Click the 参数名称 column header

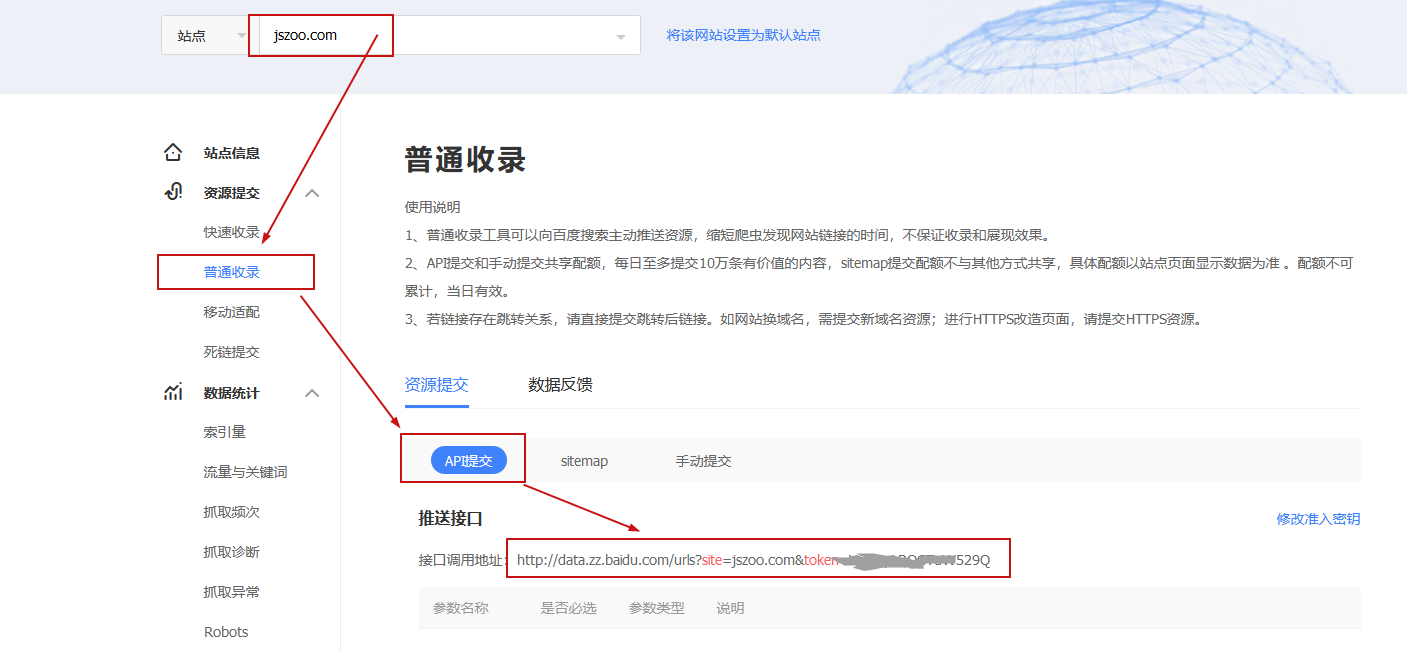click(461, 608)
